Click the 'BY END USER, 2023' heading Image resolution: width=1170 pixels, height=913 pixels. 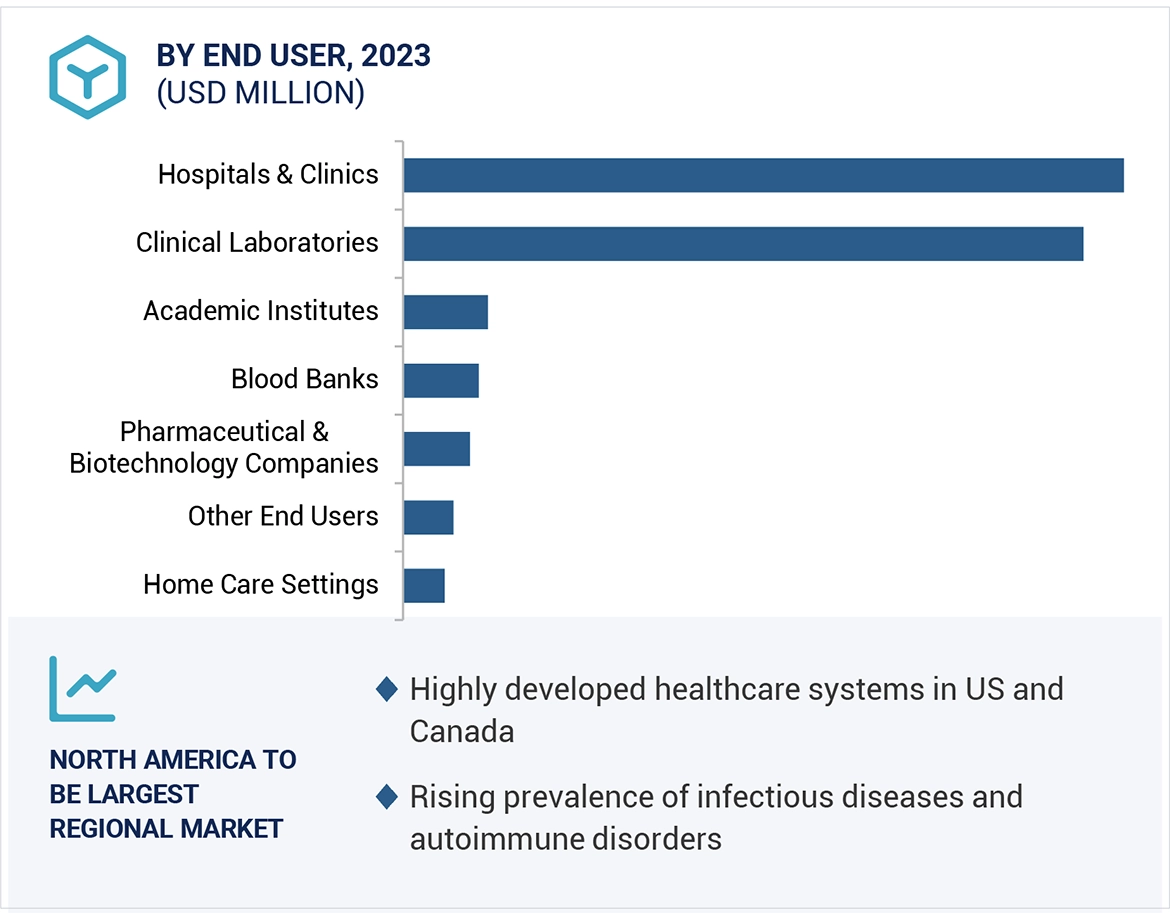point(294,56)
